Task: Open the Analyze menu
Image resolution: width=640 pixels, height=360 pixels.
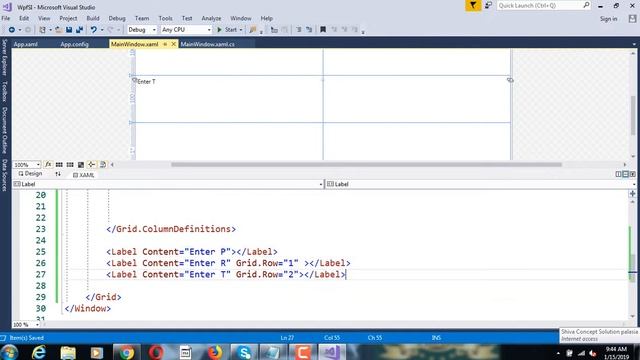Action: tap(211, 18)
